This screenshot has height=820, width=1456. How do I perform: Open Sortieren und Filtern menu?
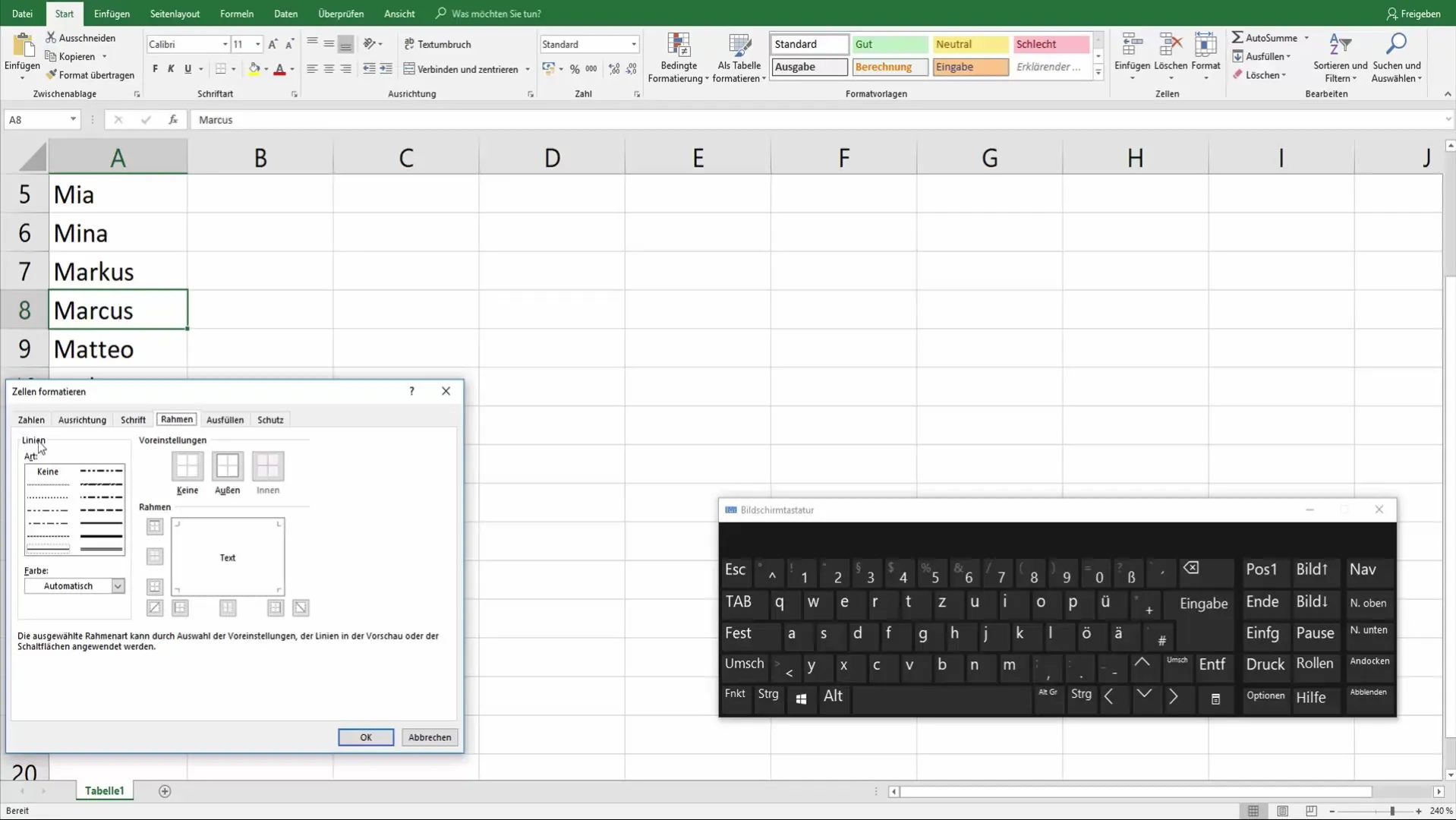pyautogui.click(x=1340, y=58)
